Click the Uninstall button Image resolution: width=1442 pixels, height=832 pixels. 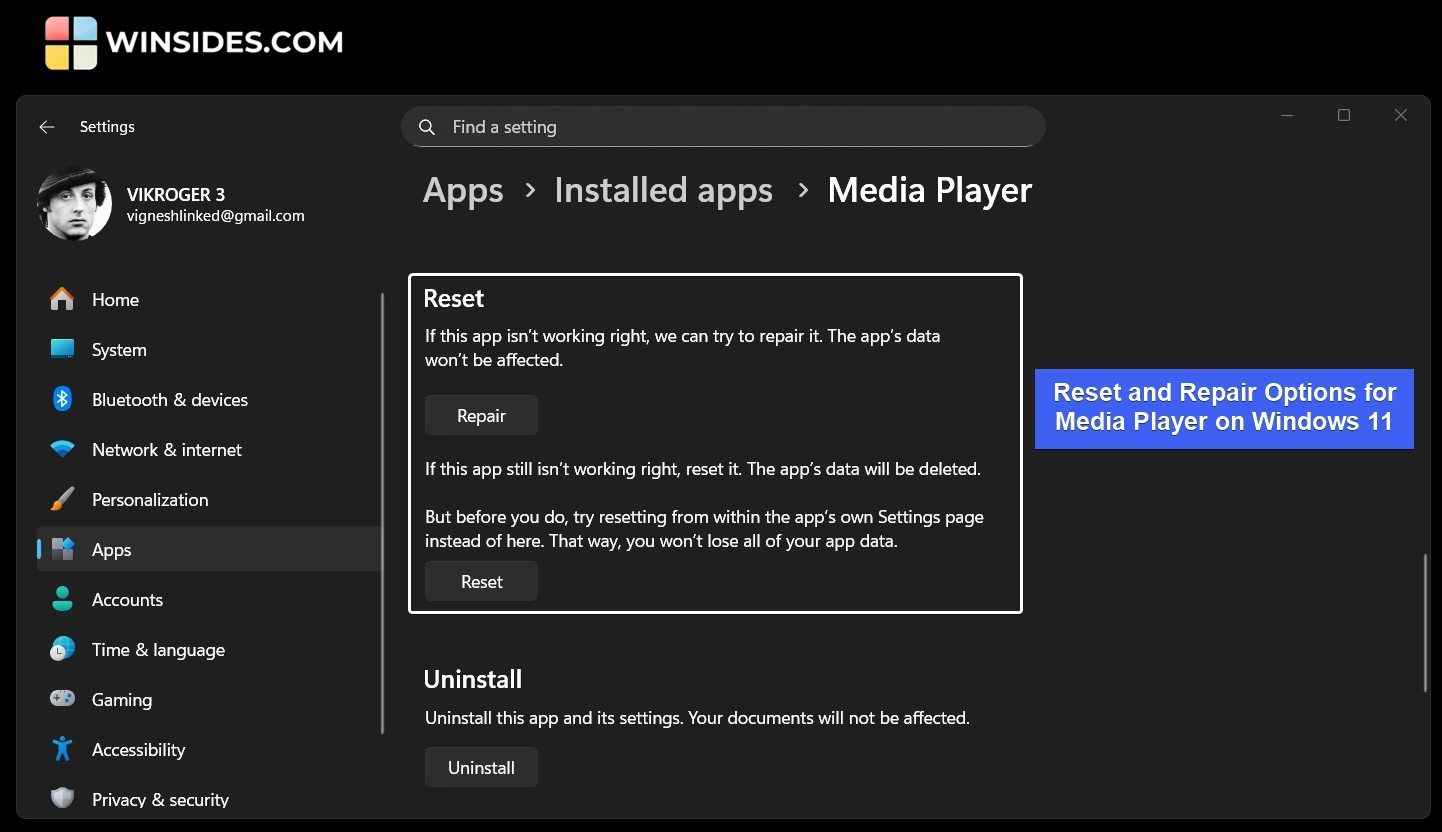(481, 768)
